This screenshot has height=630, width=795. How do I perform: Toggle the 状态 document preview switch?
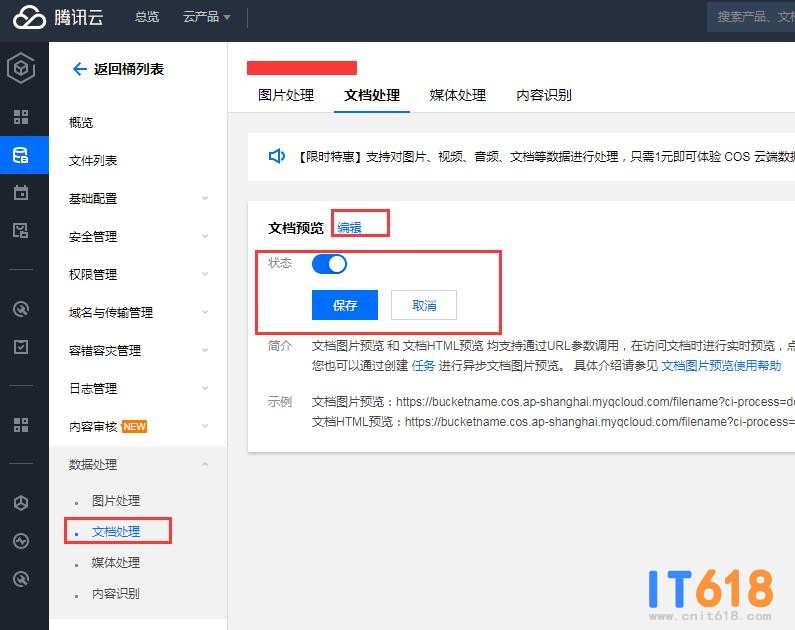coord(329,264)
